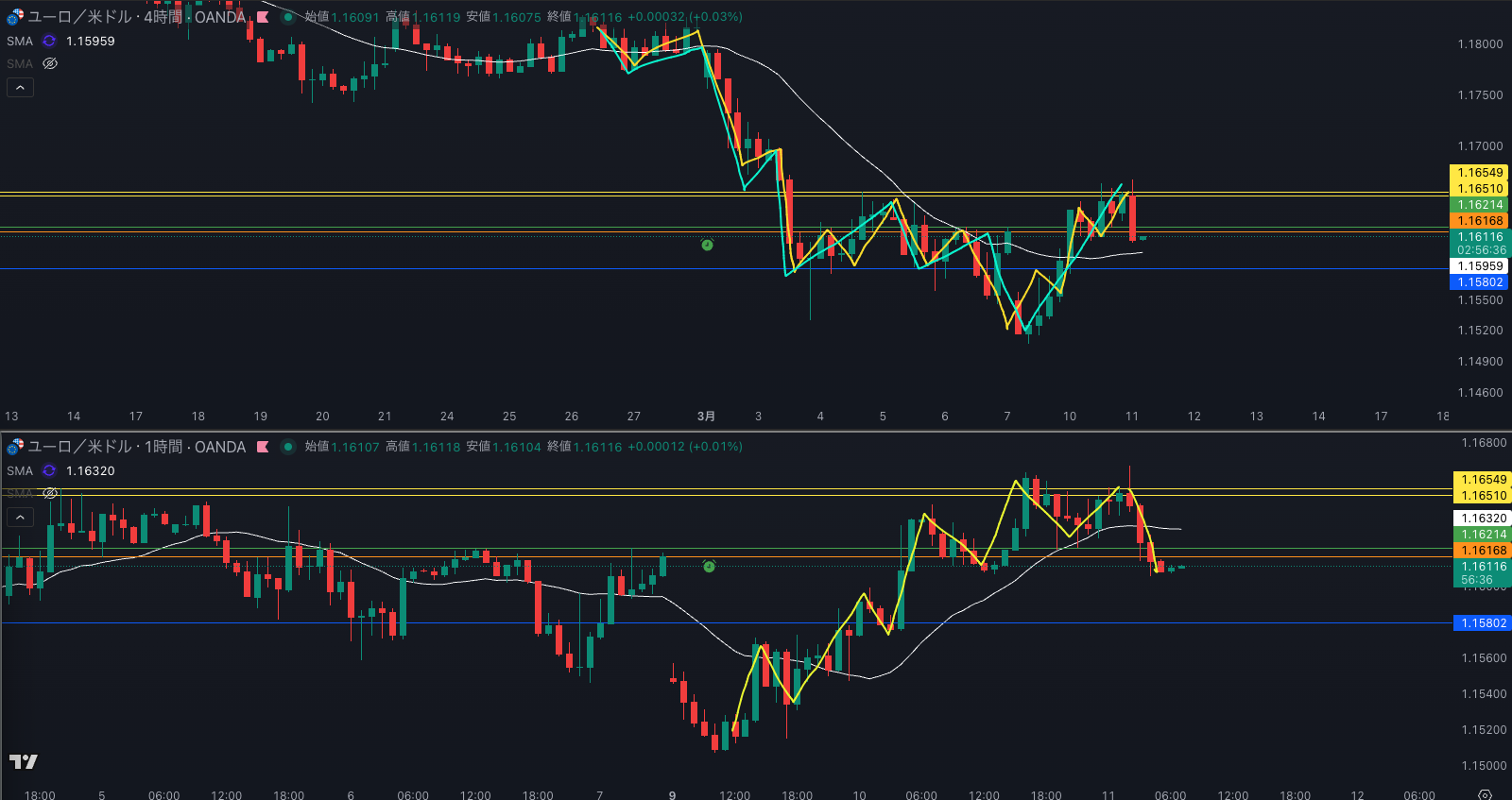Open symbol title ユーロ/米ドル 4時間 OANDA

click(136, 17)
